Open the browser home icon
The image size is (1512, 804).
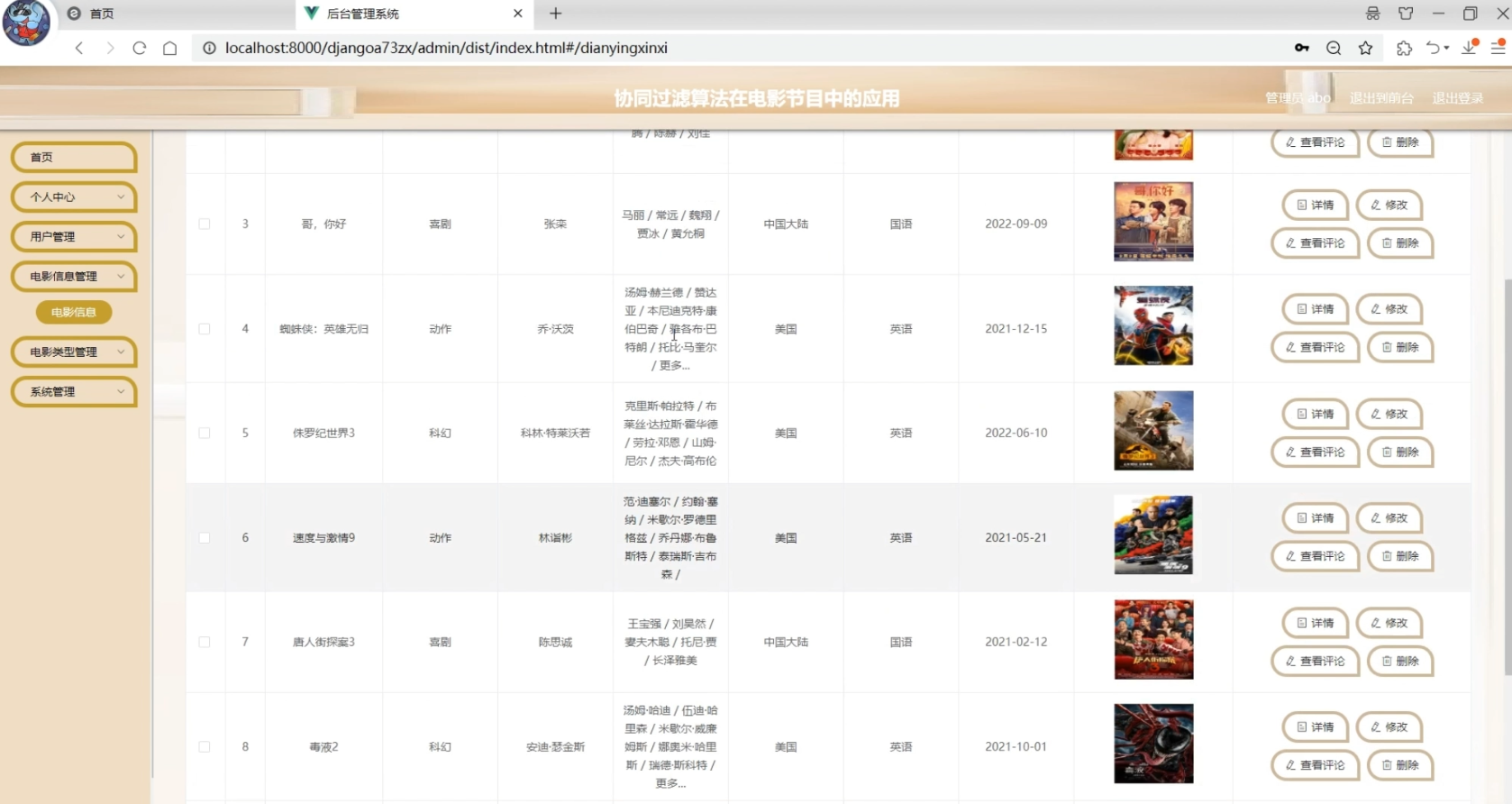point(169,48)
